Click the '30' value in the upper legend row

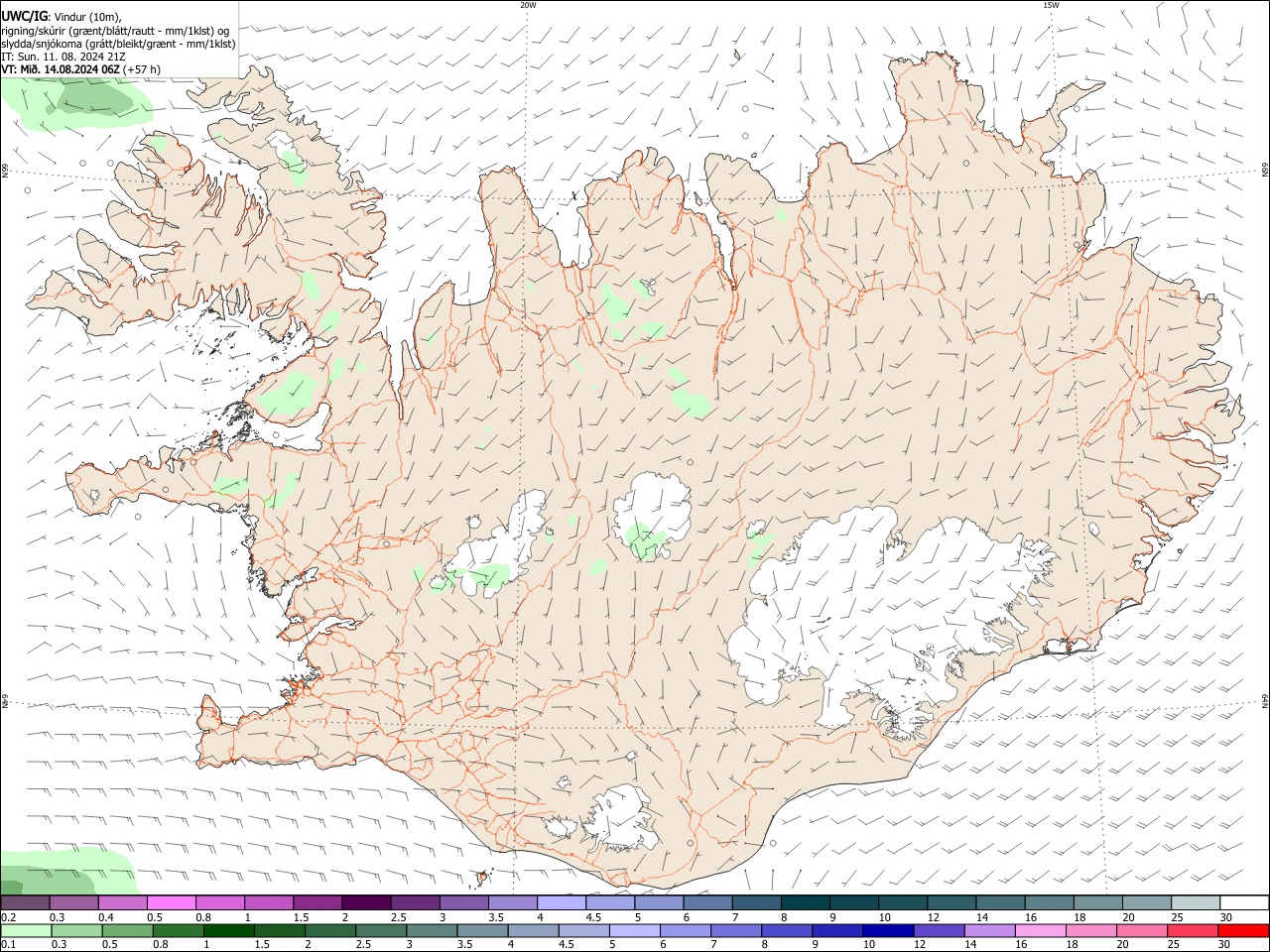point(1225,917)
